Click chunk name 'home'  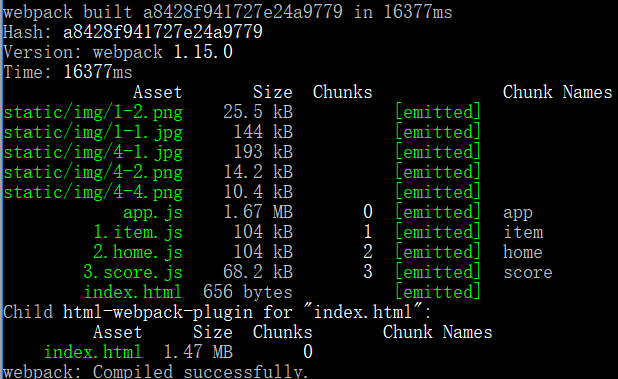523,253
